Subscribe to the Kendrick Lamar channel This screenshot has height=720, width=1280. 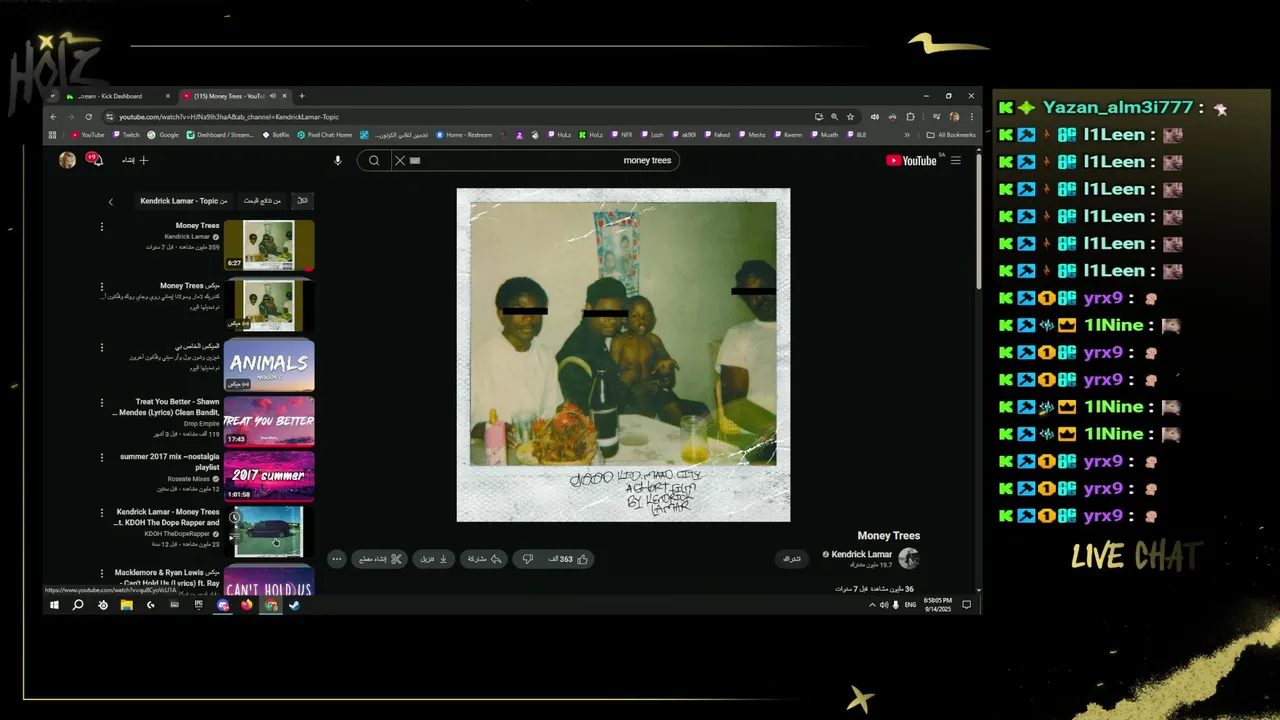point(792,559)
